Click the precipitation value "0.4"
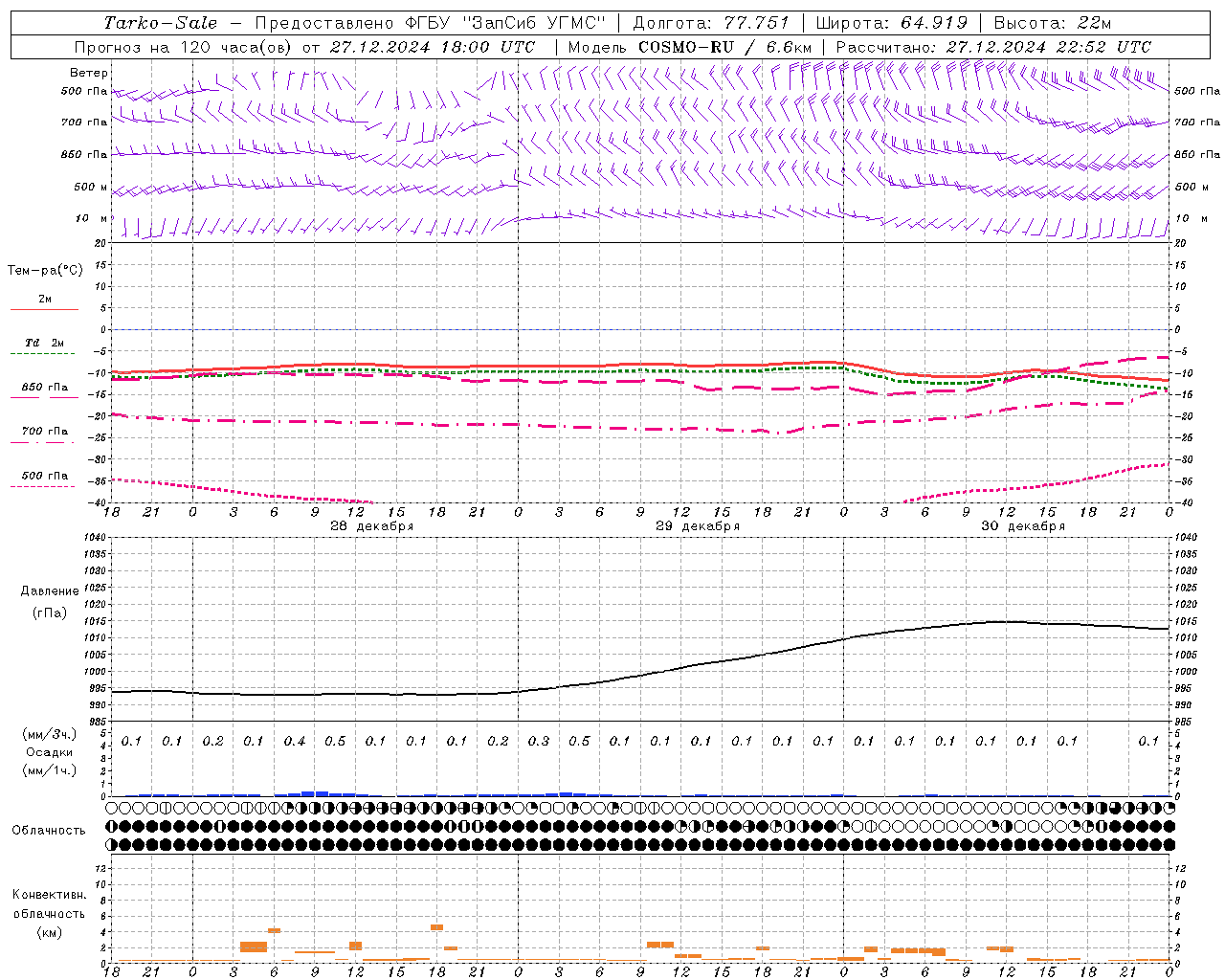Image resolution: width=1225 pixels, height=980 pixels. tap(295, 742)
